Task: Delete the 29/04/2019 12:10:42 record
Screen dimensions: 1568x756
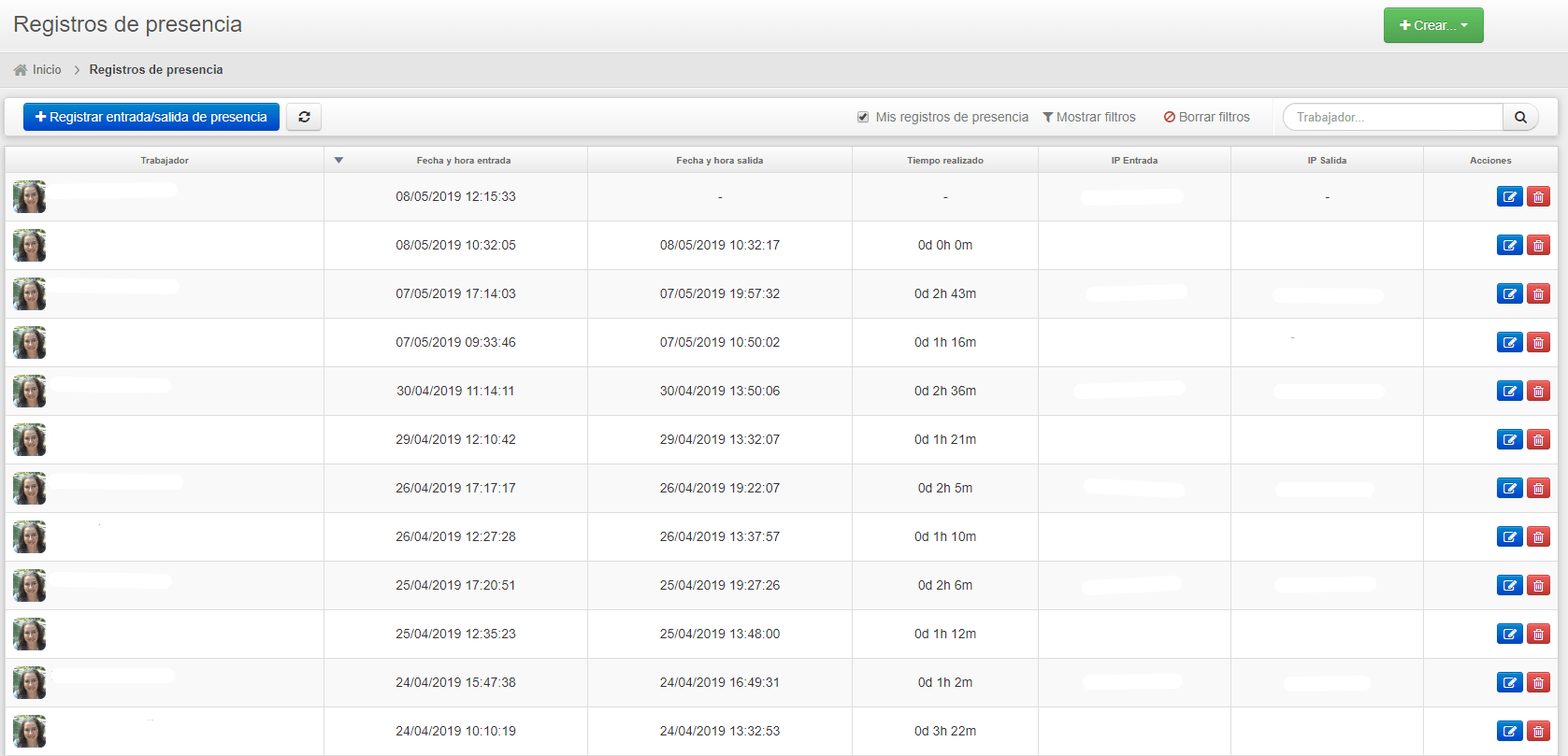Action: tap(1538, 439)
